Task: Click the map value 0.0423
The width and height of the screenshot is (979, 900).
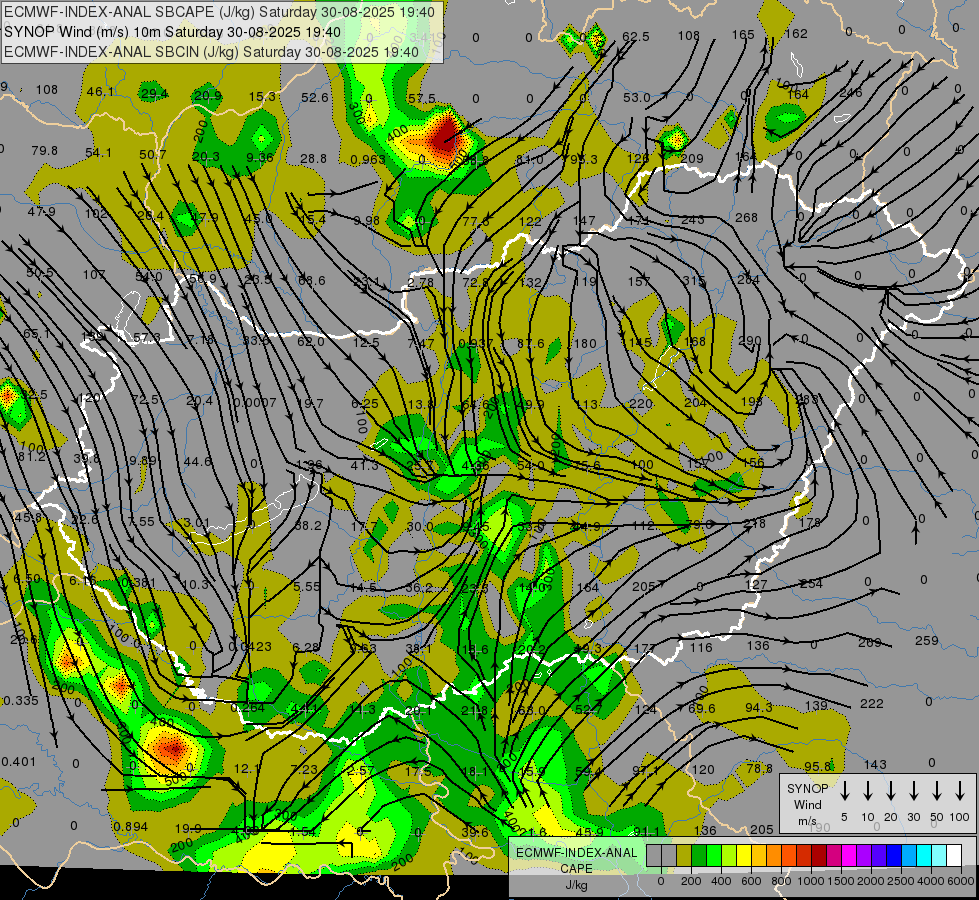Action: point(250,646)
